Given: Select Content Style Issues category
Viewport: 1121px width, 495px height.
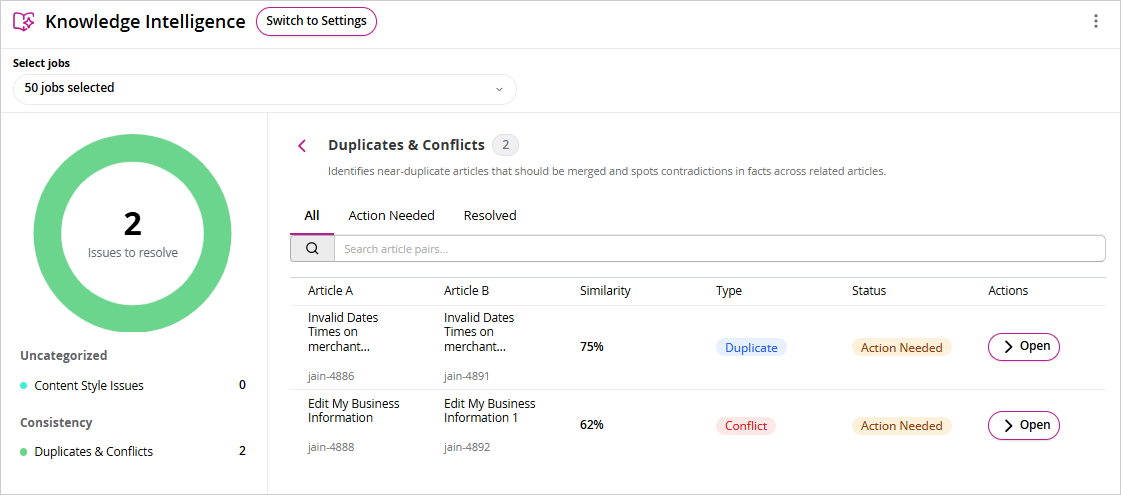Looking at the screenshot, I should coord(133,386).
